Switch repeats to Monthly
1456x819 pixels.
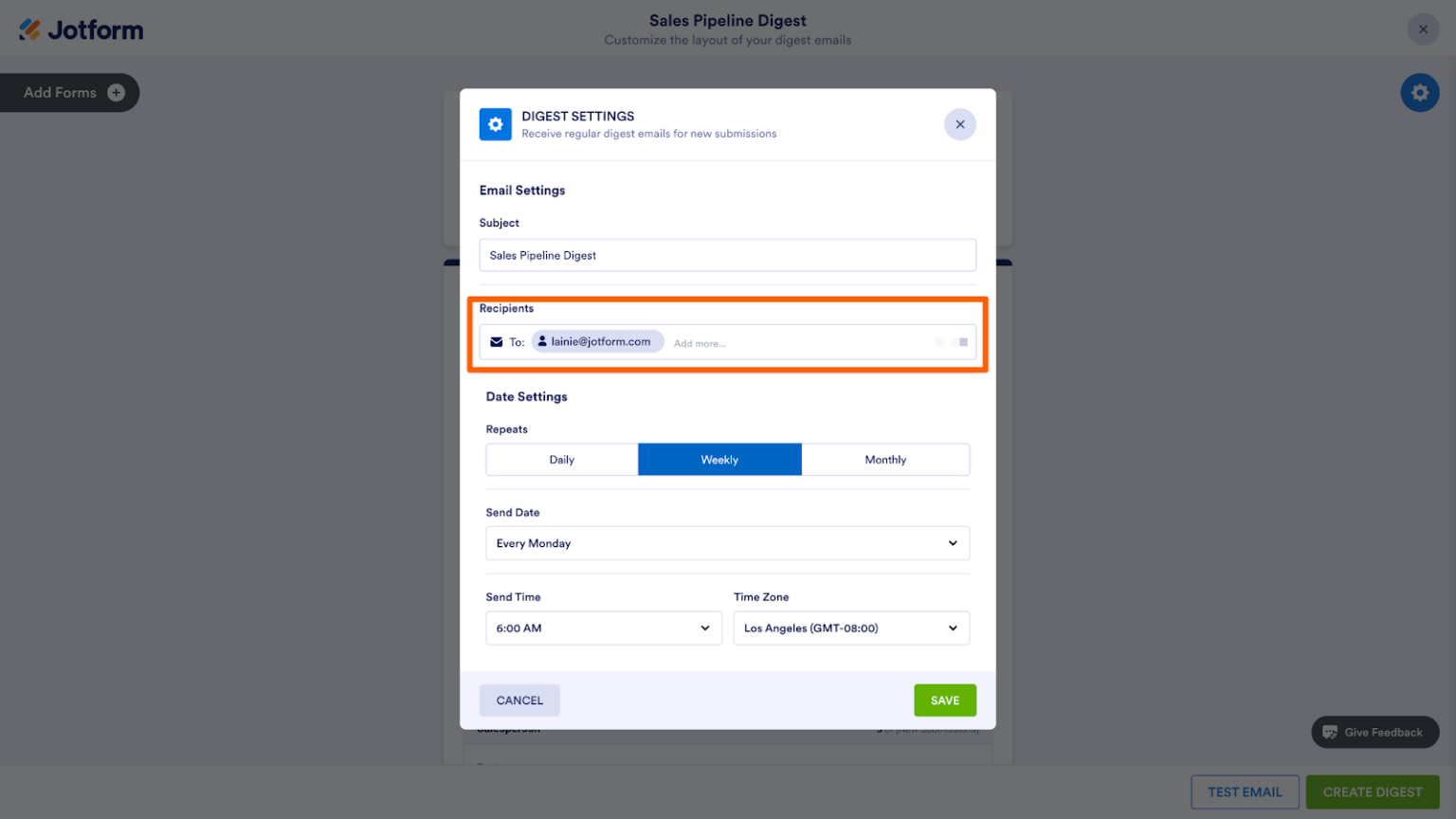[x=884, y=459]
